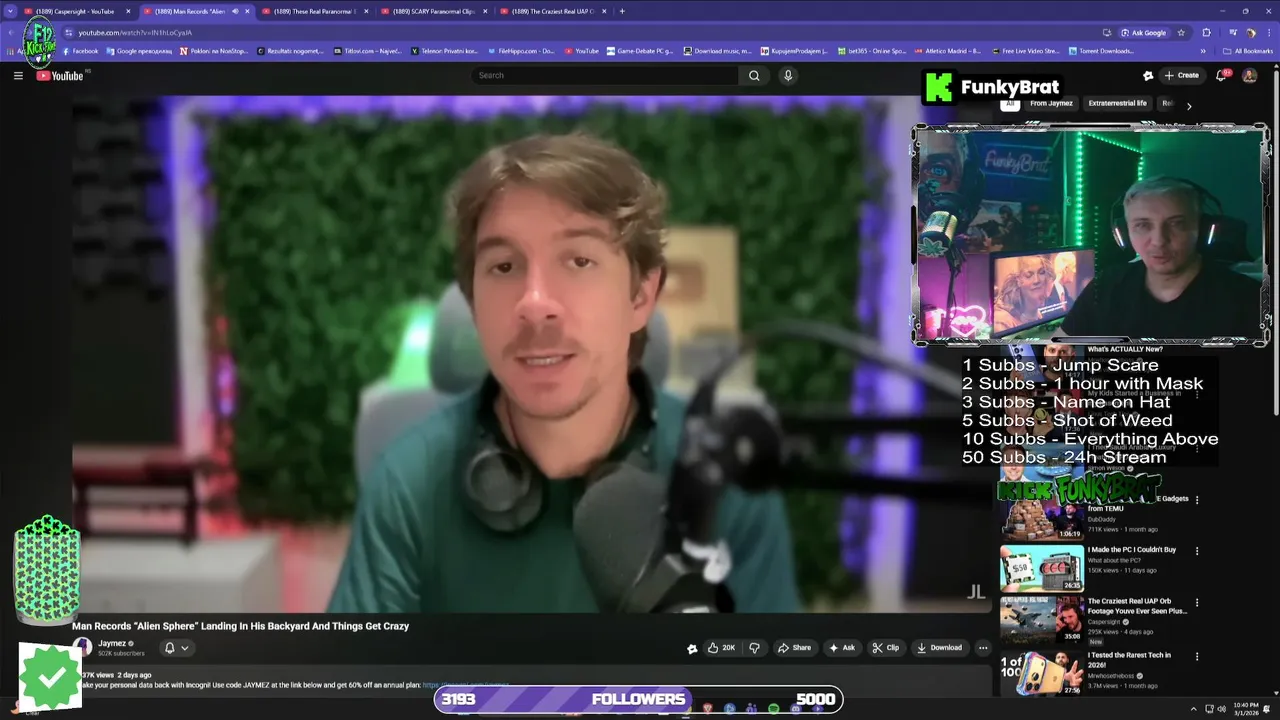This screenshot has width=1280, height=720.
Task: Open the YouTube guide hamburger menu
Action: (x=18, y=75)
